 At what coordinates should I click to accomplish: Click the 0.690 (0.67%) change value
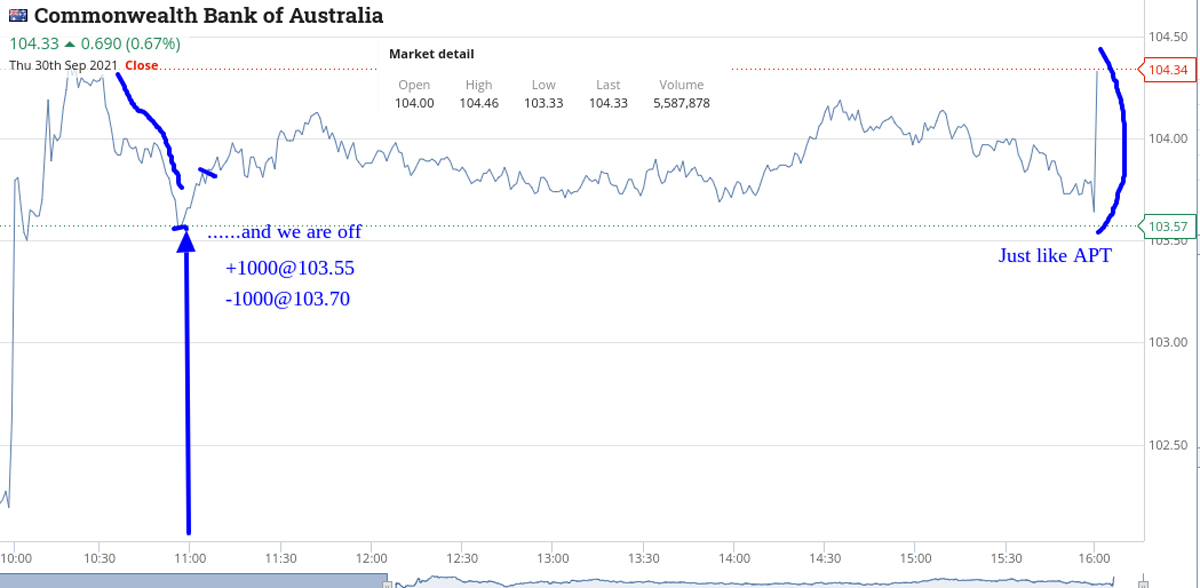[130, 44]
